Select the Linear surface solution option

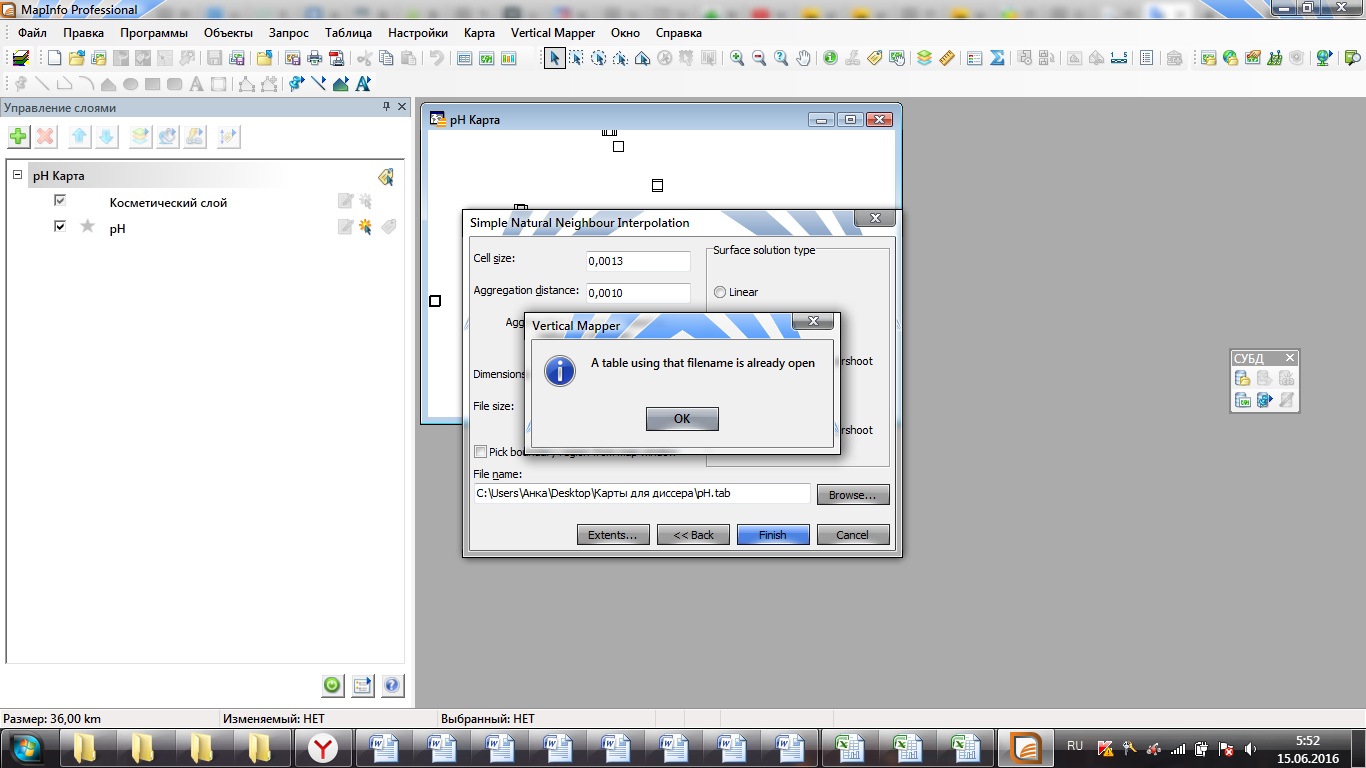point(720,292)
